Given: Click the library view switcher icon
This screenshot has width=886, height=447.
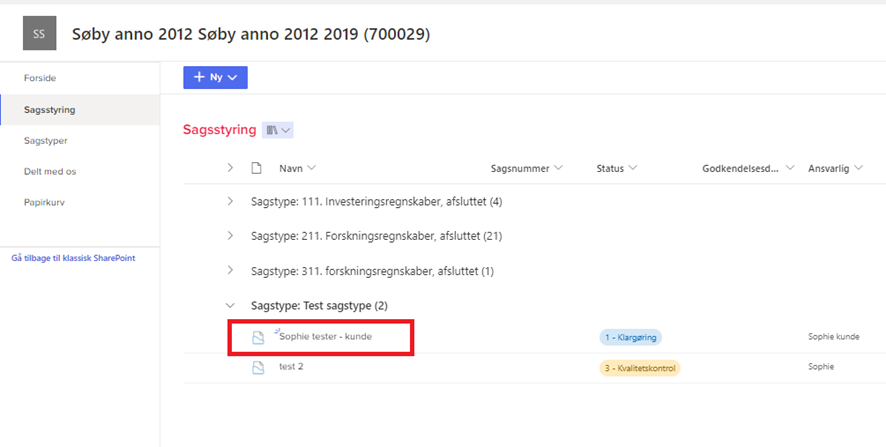Looking at the screenshot, I should (277, 130).
